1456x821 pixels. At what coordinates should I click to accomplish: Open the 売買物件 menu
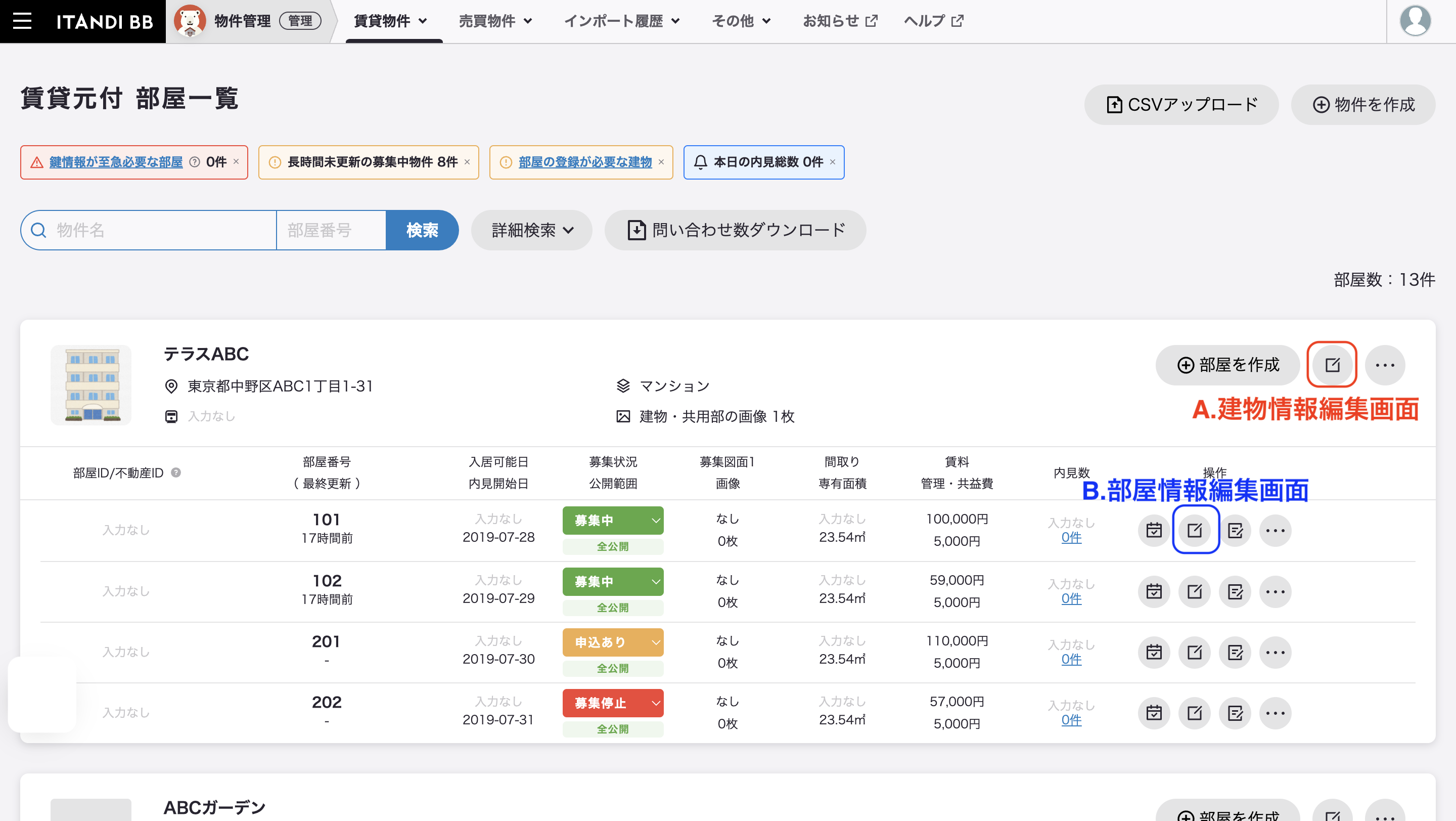click(495, 21)
